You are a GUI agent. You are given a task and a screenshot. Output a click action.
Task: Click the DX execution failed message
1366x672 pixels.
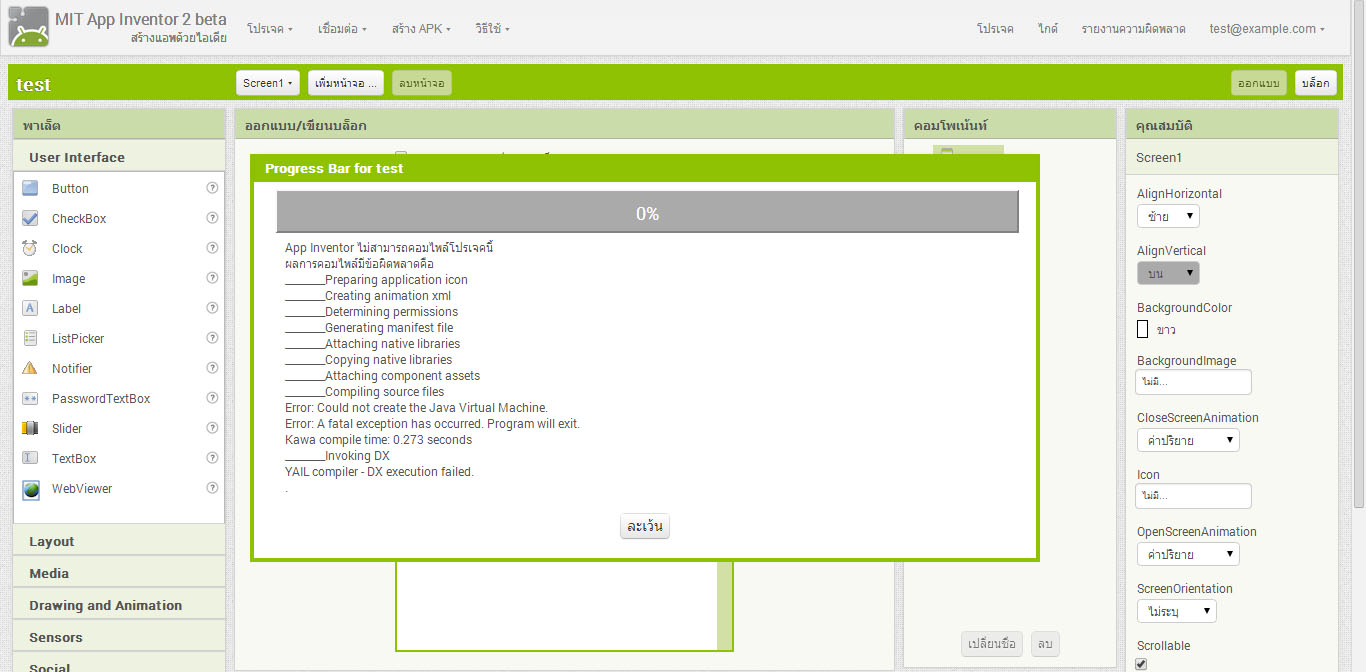379,472
